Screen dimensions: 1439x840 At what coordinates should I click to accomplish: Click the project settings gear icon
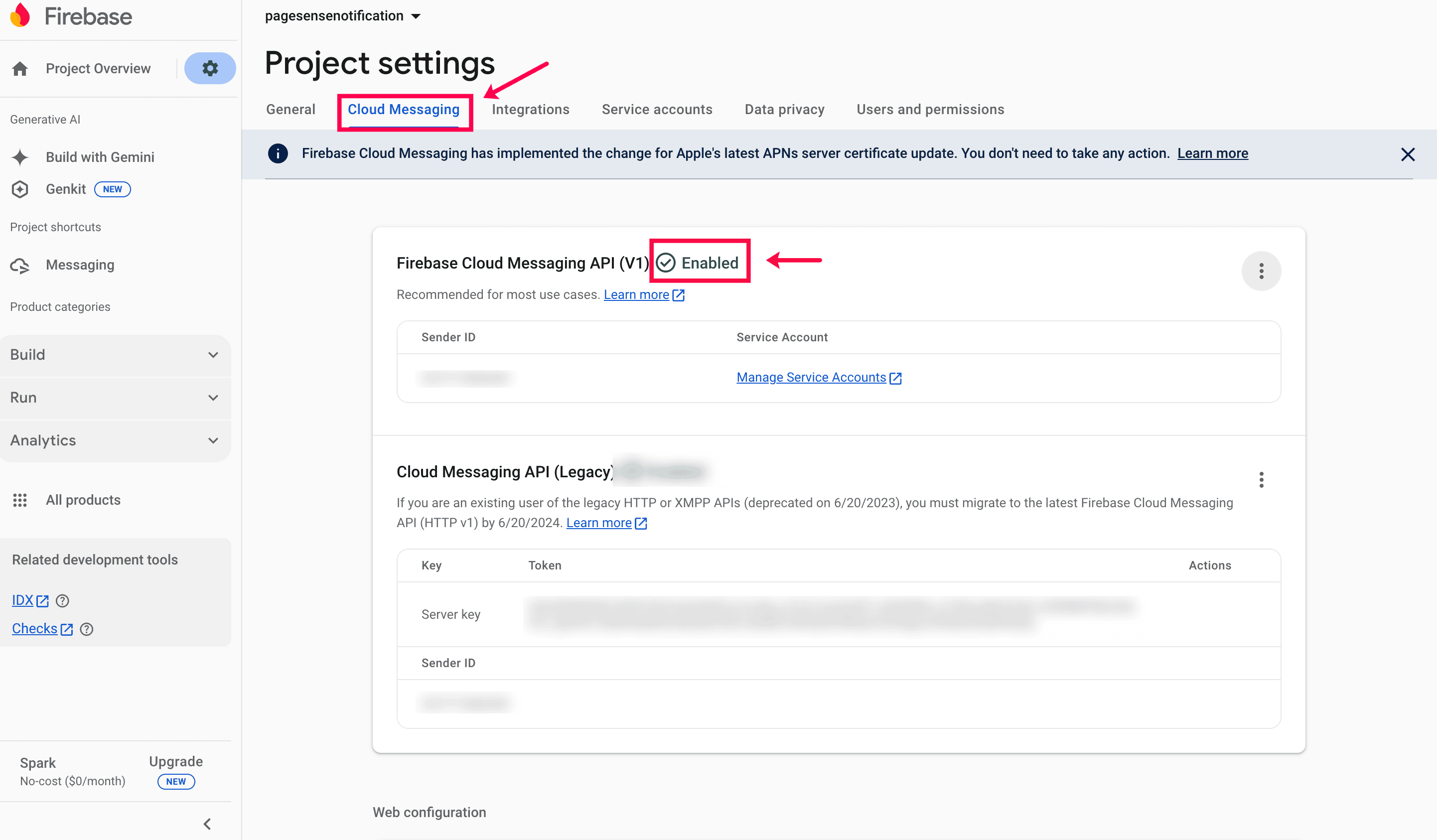pyautogui.click(x=210, y=69)
